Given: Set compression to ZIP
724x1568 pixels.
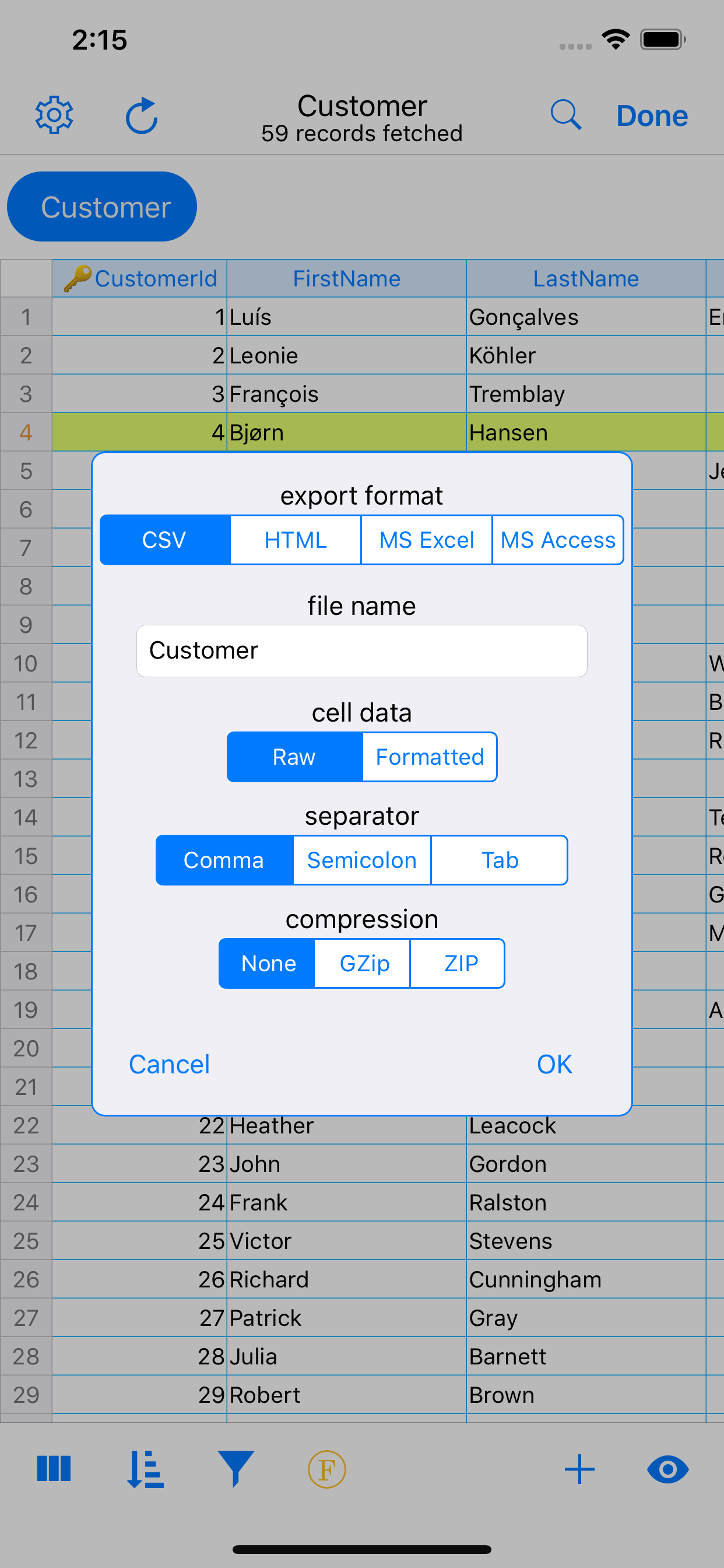Looking at the screenshot, I should 458,963.
